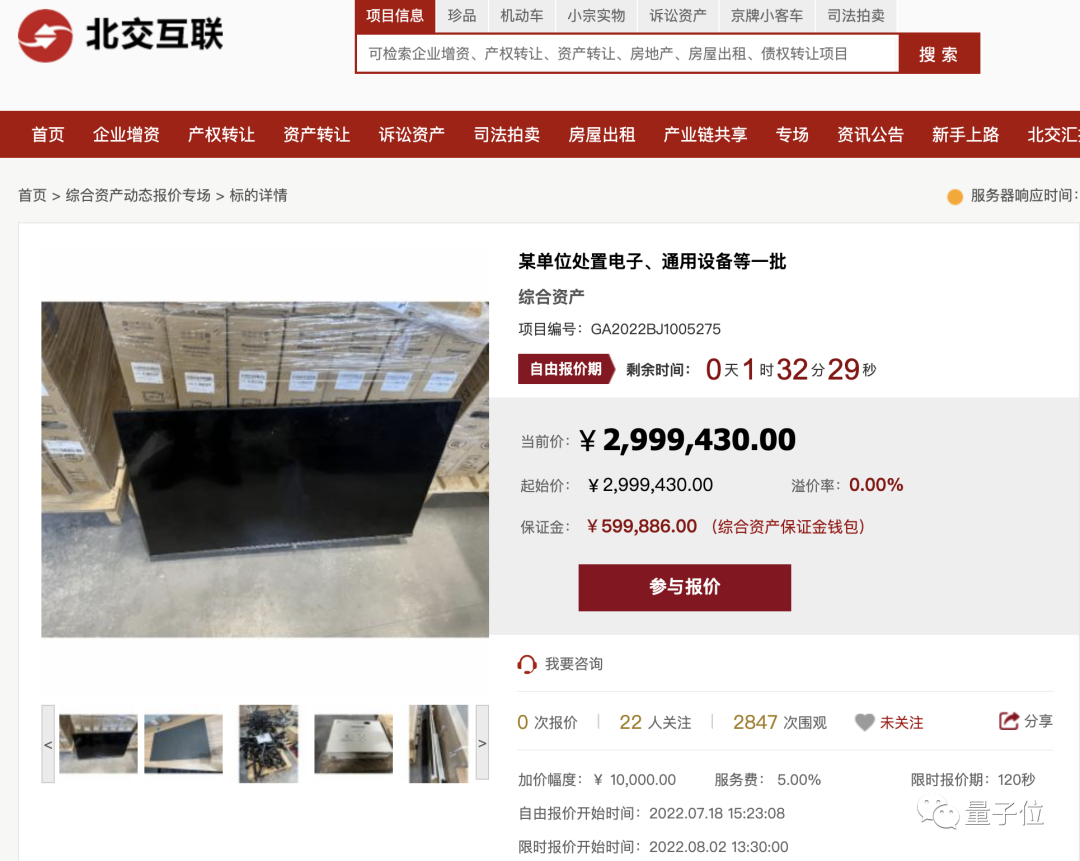Click the 参与报价 bid button

(x=685, y=587)
